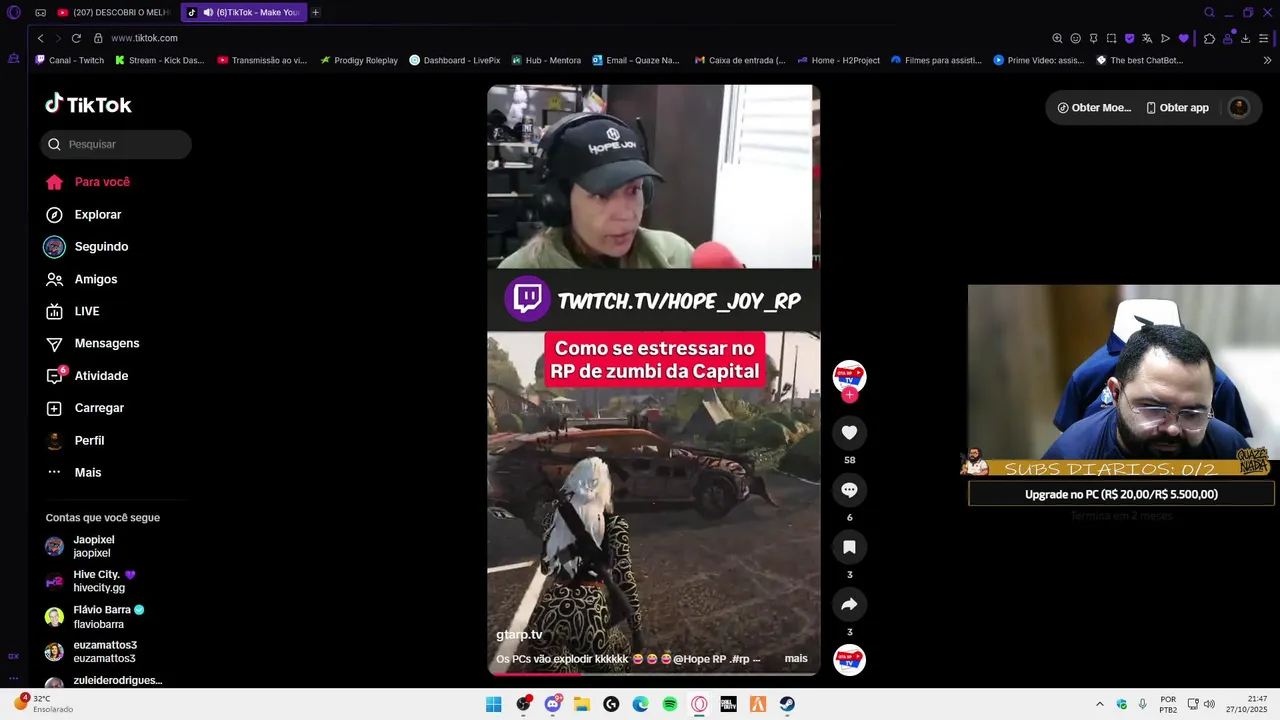Screen dimensions: 1280x720
Task: Expand the bookmarks bar overflow chevron
Action: pyautogui.click(x=1267, y=60)
